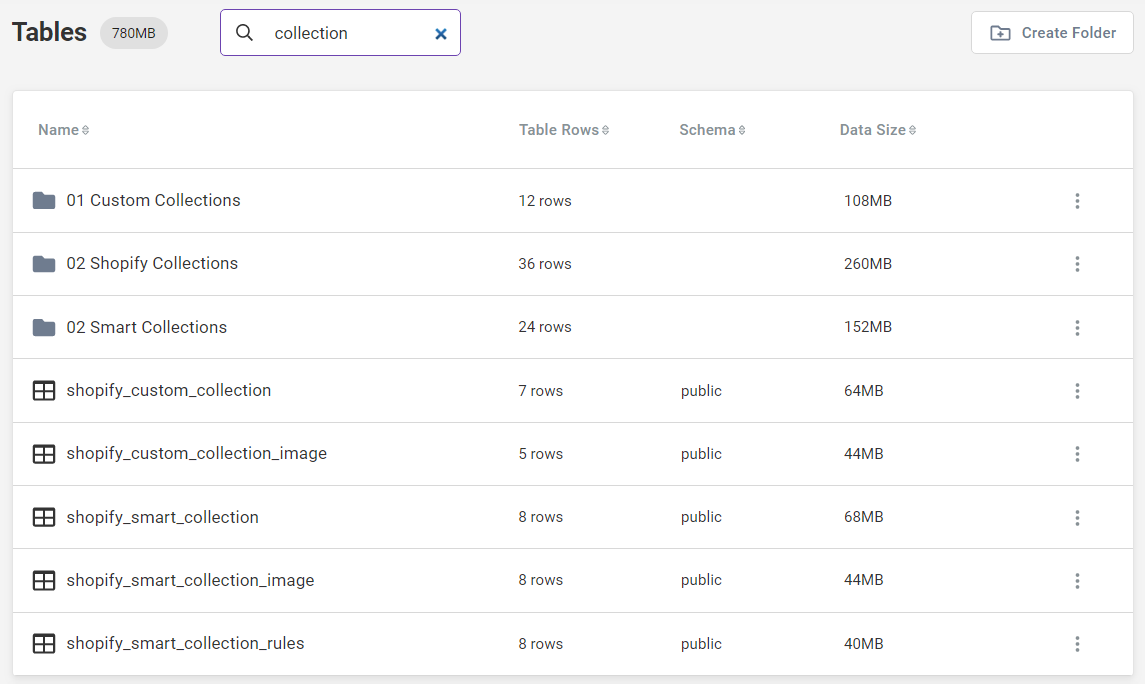The width and height of the screenshot is (1145, 684).
Task: Click the 260MB data size value
Action: click(868, 264)
